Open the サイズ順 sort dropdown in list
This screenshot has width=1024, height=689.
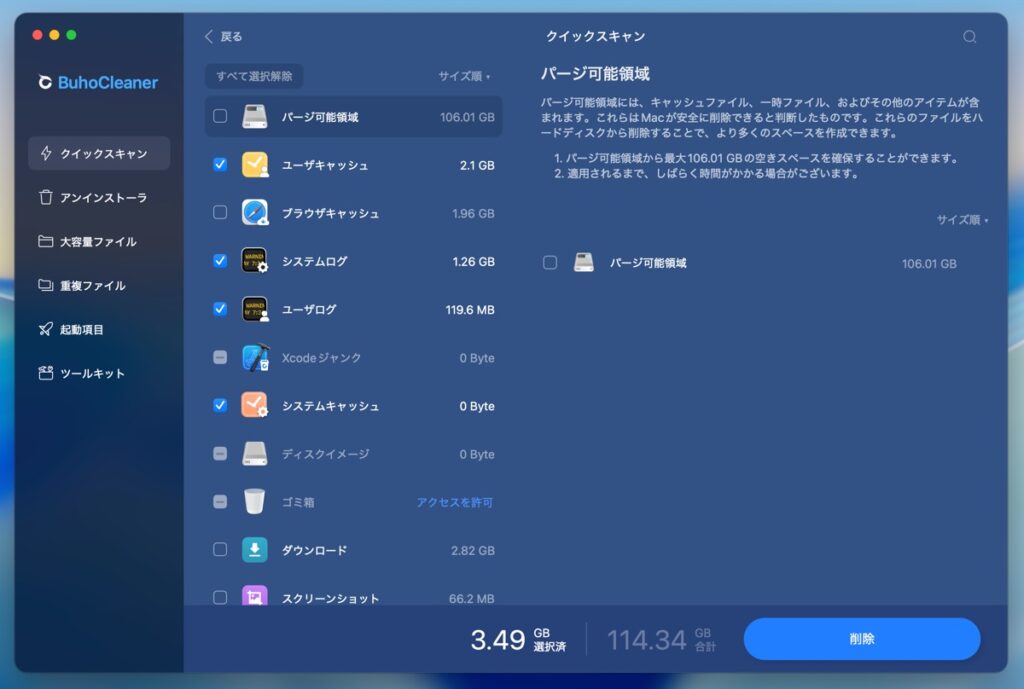[464, 76]
